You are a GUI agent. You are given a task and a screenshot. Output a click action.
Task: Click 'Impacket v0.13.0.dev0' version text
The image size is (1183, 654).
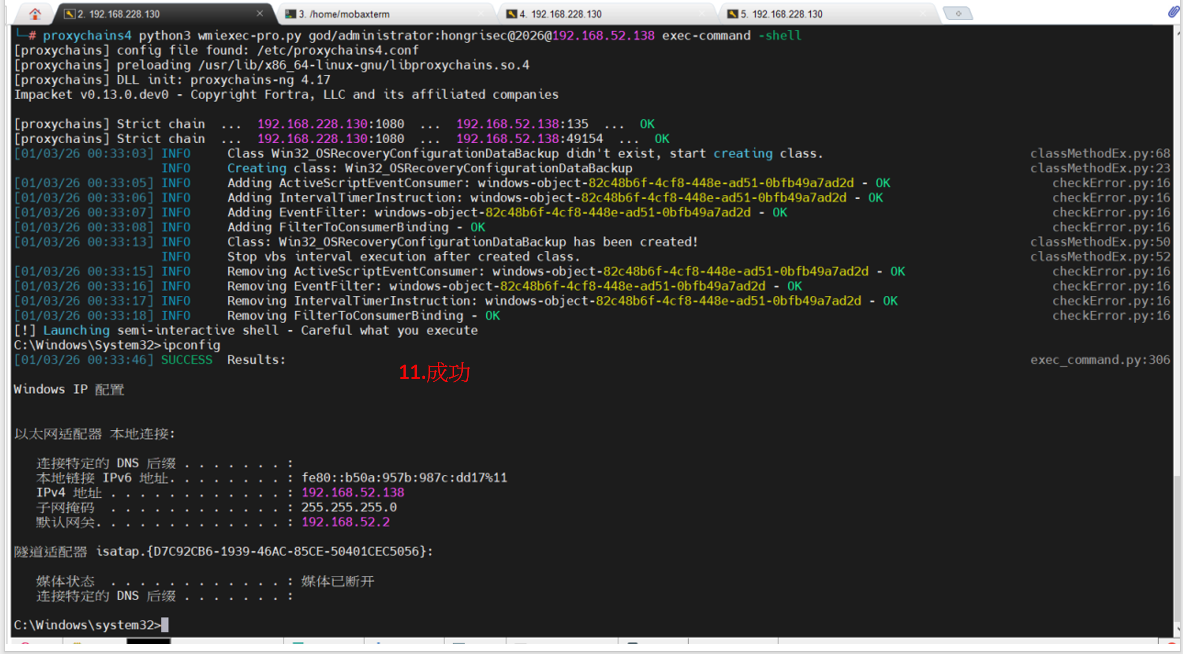point(91,94)
